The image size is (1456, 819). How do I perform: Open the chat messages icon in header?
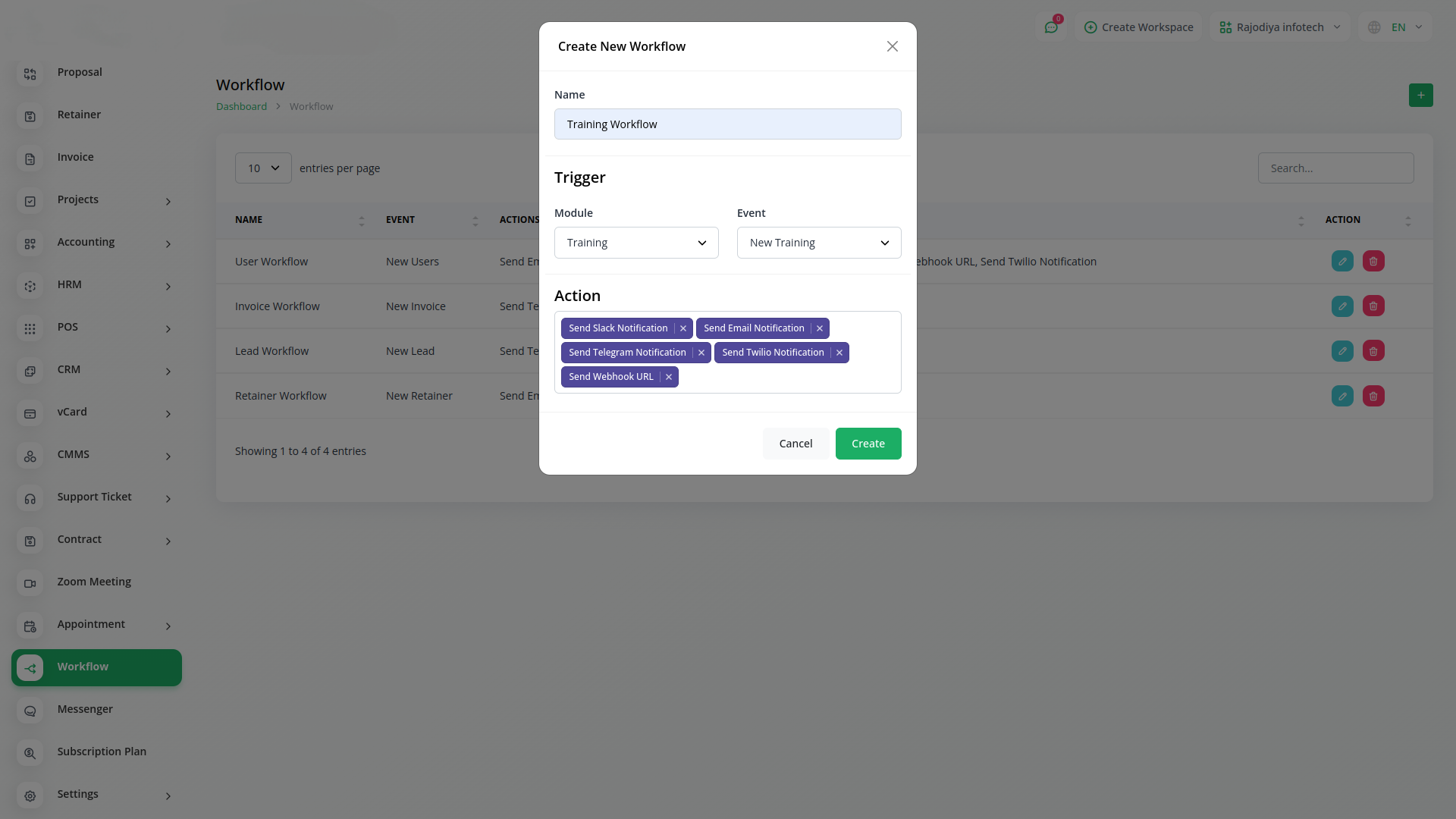pyautogui.click(x=1051, y=27)
